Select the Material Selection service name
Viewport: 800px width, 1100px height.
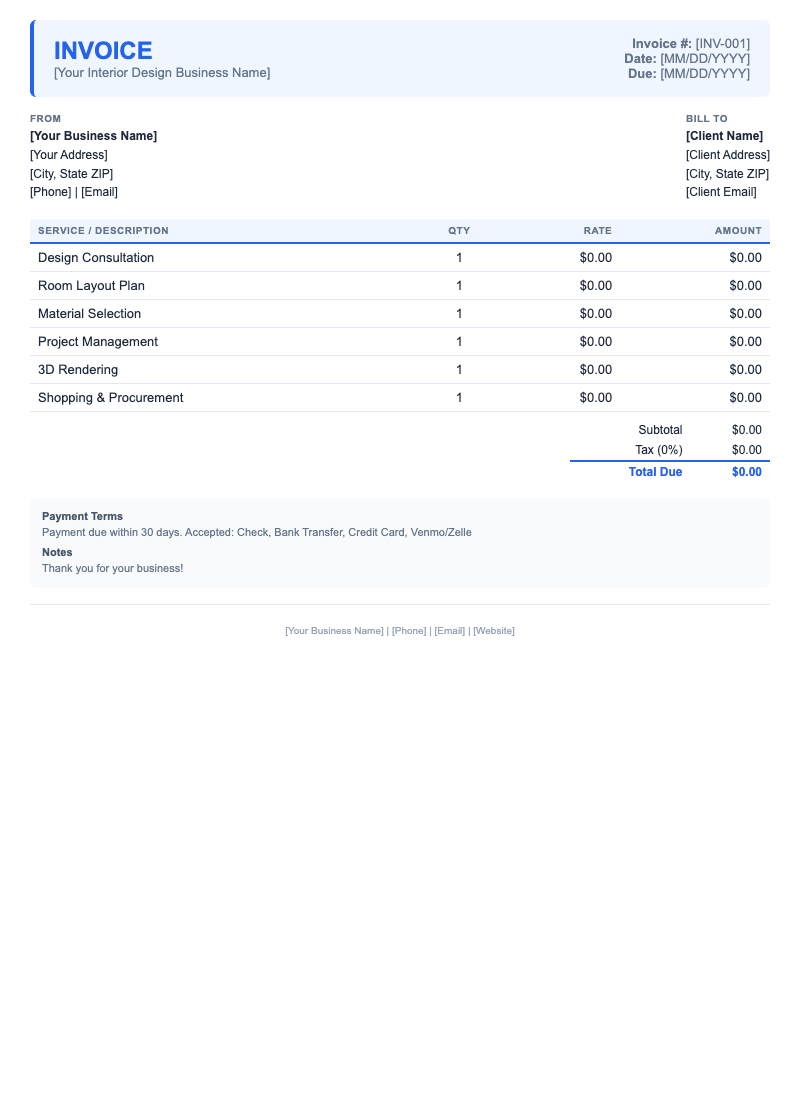pyautogui.click(x=89, y=314)
